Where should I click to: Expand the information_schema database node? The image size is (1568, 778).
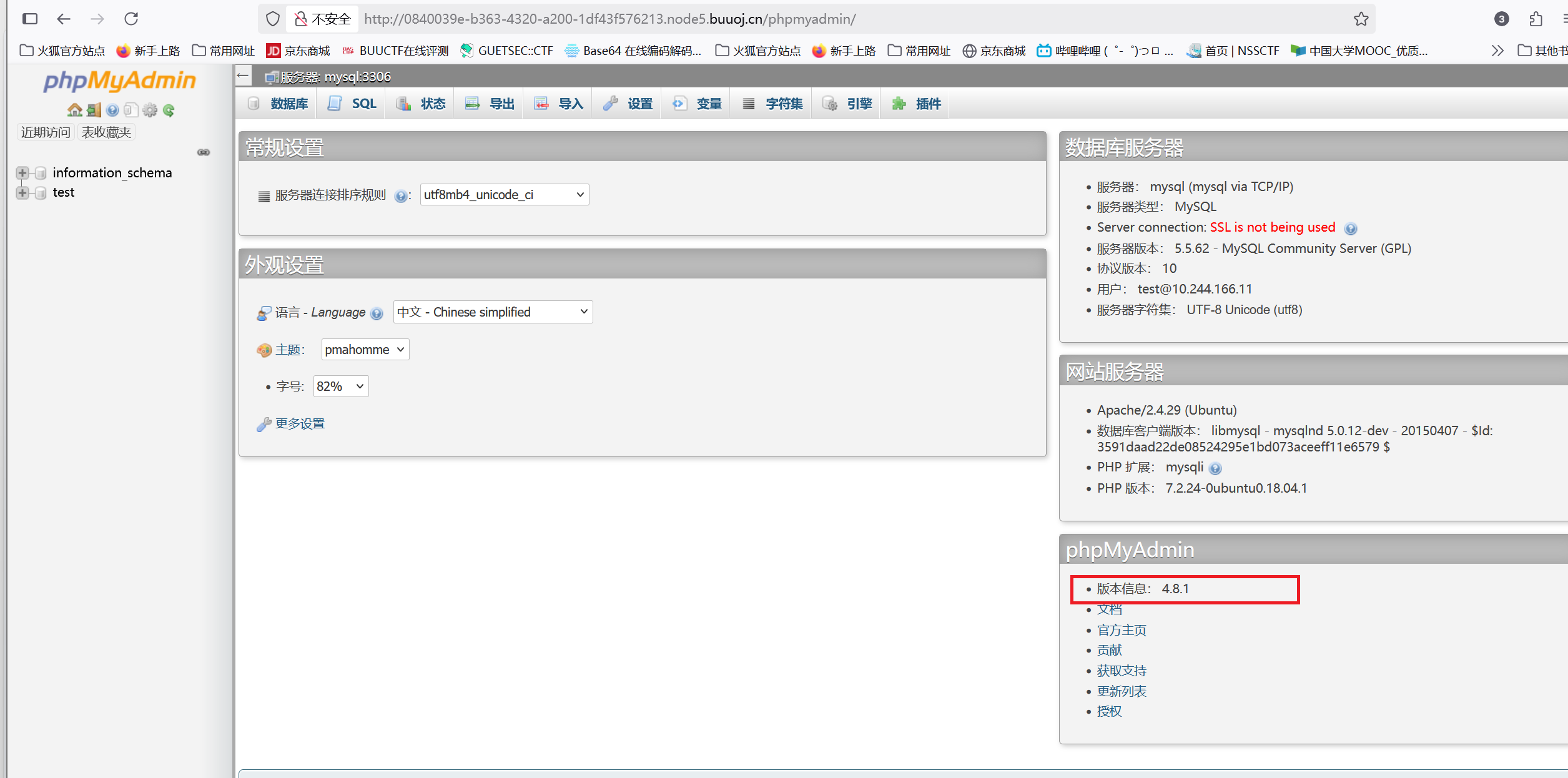tap(22, 173)
